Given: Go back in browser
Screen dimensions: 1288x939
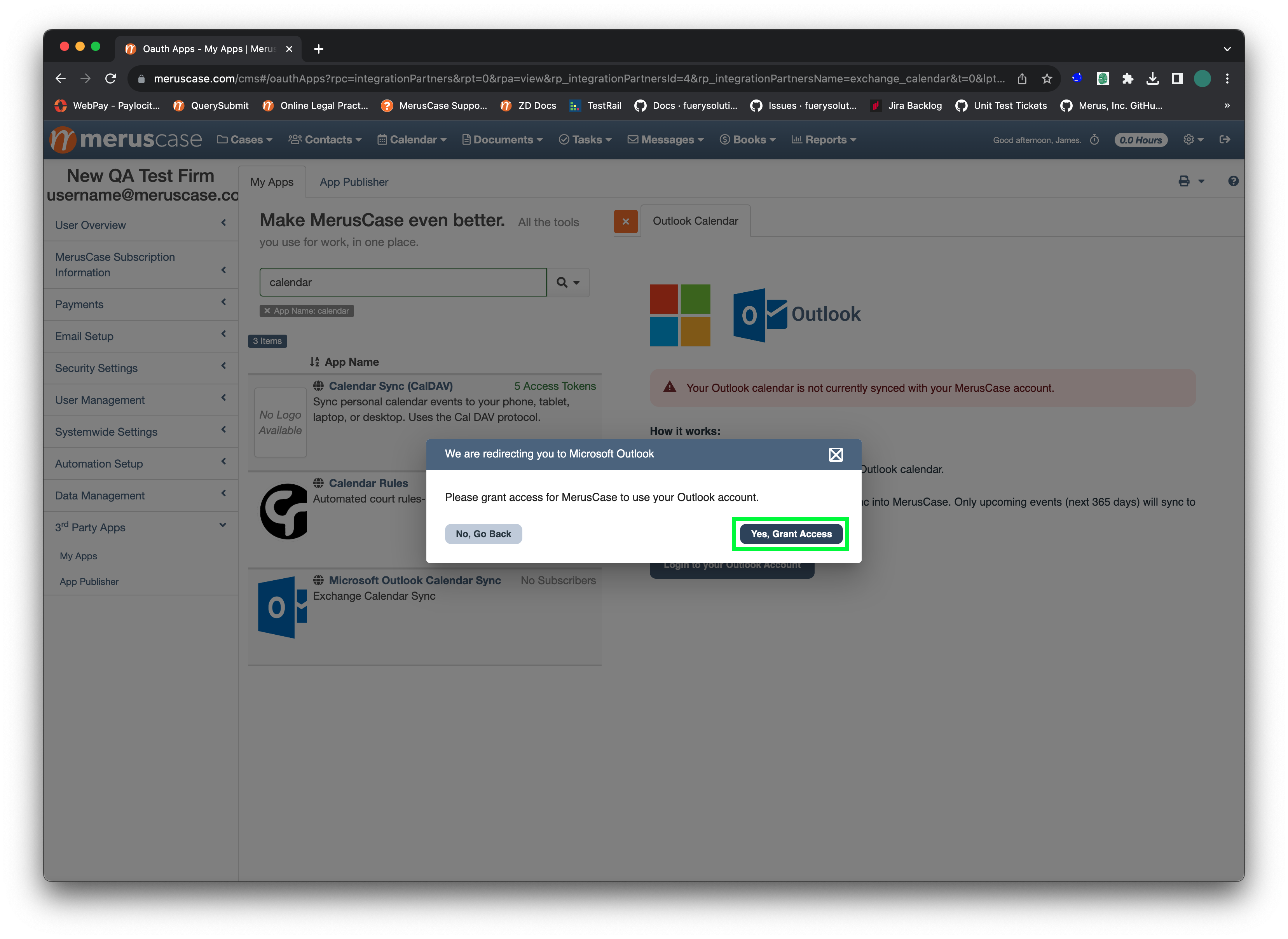Looking at the screenshot, I should [x=60, y=79].
